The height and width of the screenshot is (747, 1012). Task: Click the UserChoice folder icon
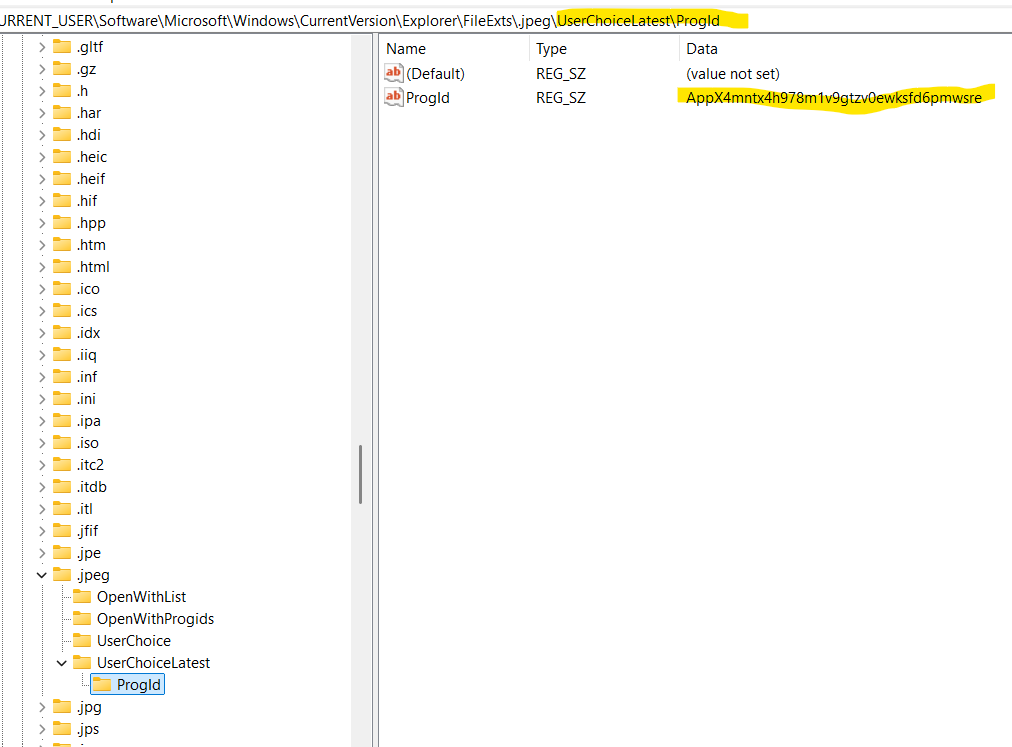coord(82,640)
